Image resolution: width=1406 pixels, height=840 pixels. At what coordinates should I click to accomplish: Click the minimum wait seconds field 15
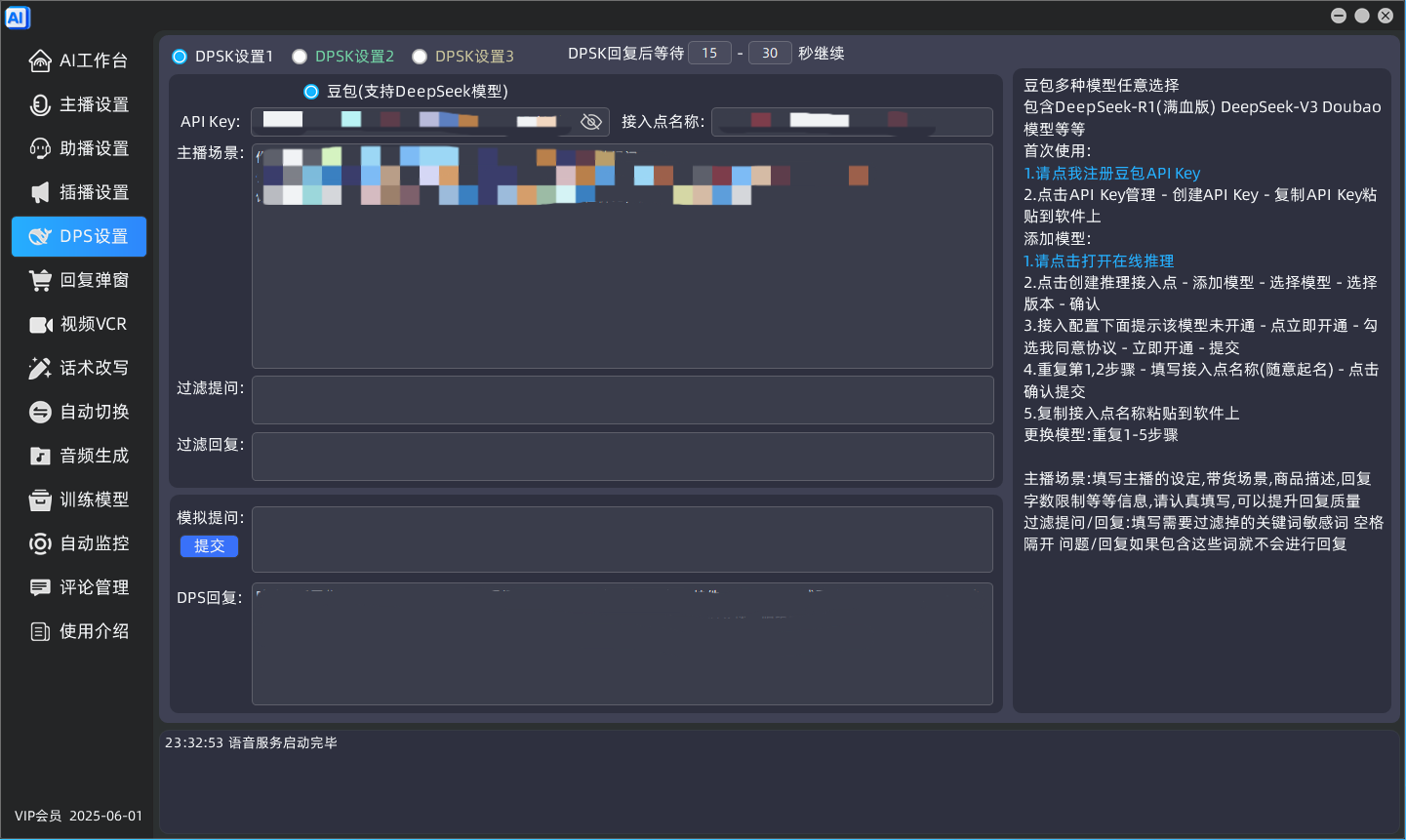(709, 53)
